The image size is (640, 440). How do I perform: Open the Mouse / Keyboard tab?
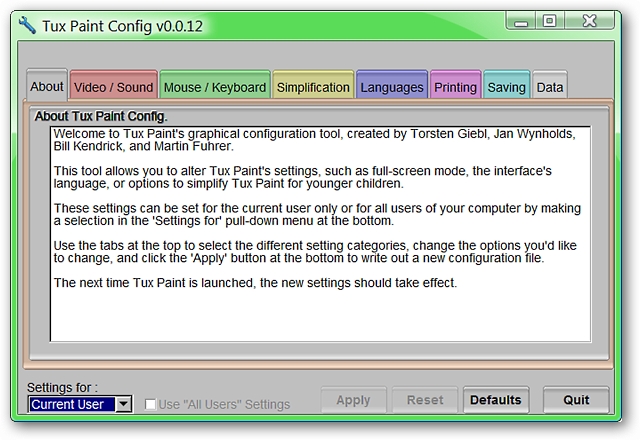[x=215, y=85]
